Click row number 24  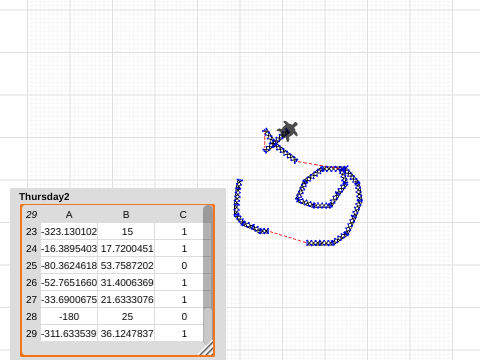(31, 249)
